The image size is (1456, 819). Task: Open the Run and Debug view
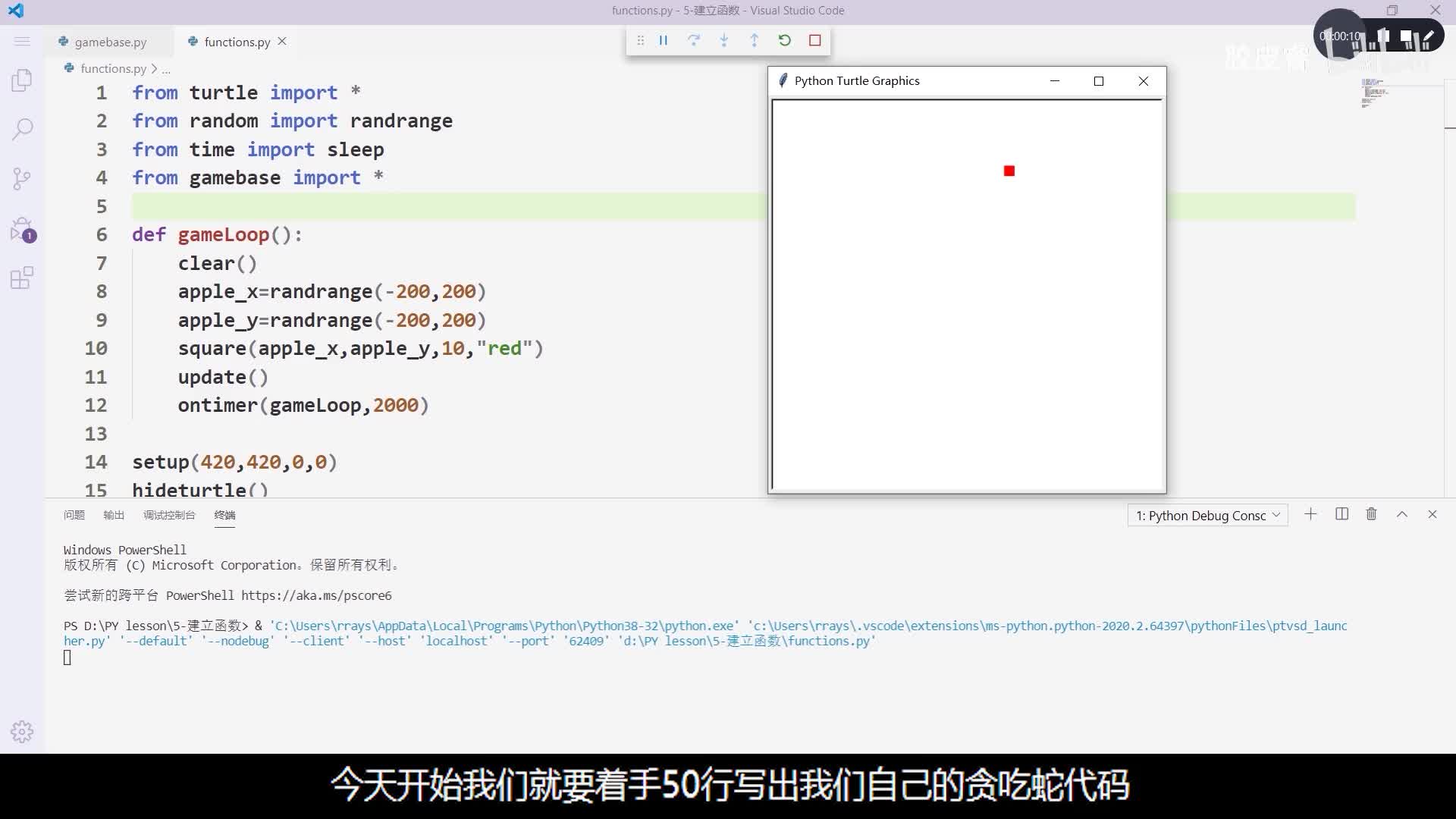pos(22,229)
